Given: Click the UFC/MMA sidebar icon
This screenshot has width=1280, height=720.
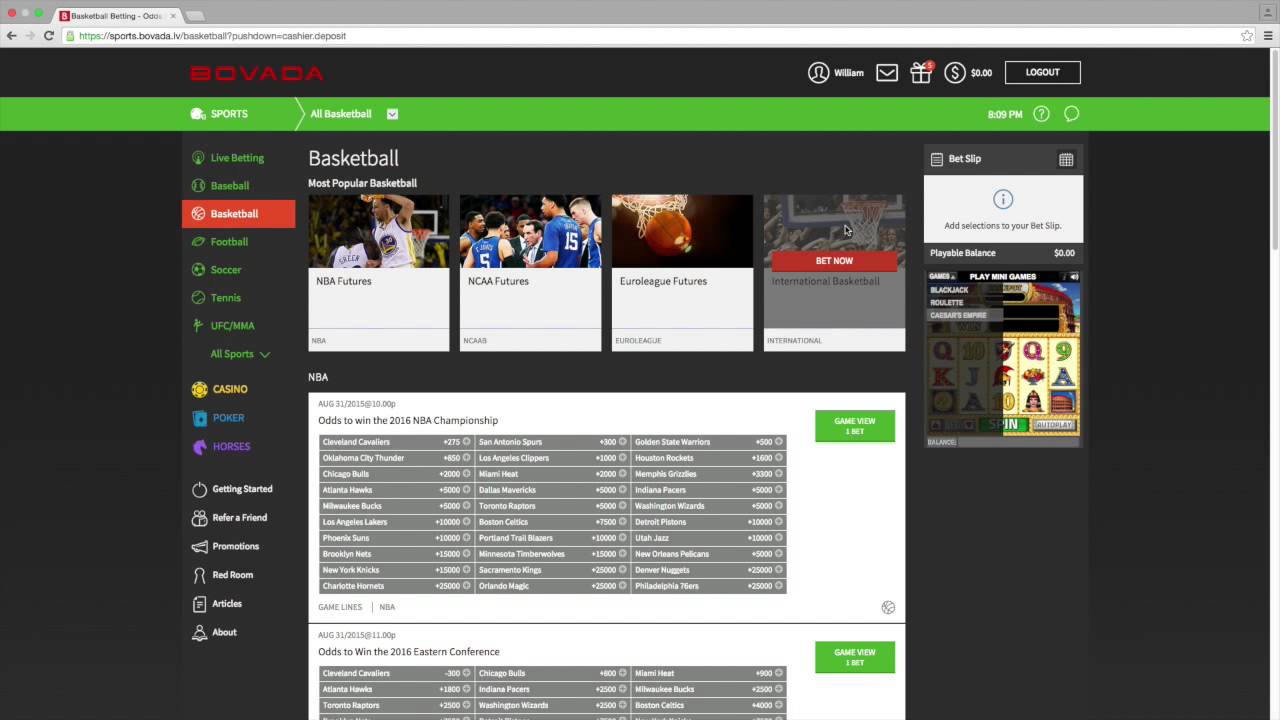Looking at the screenshot, I should point(198,326).
